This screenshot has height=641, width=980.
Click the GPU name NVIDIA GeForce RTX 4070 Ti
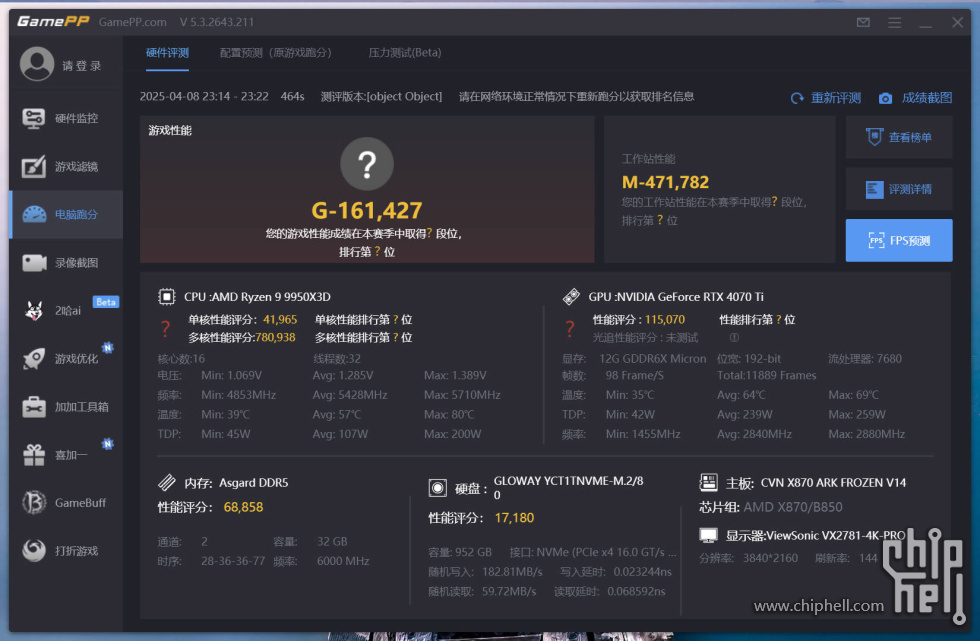(691, 297)
